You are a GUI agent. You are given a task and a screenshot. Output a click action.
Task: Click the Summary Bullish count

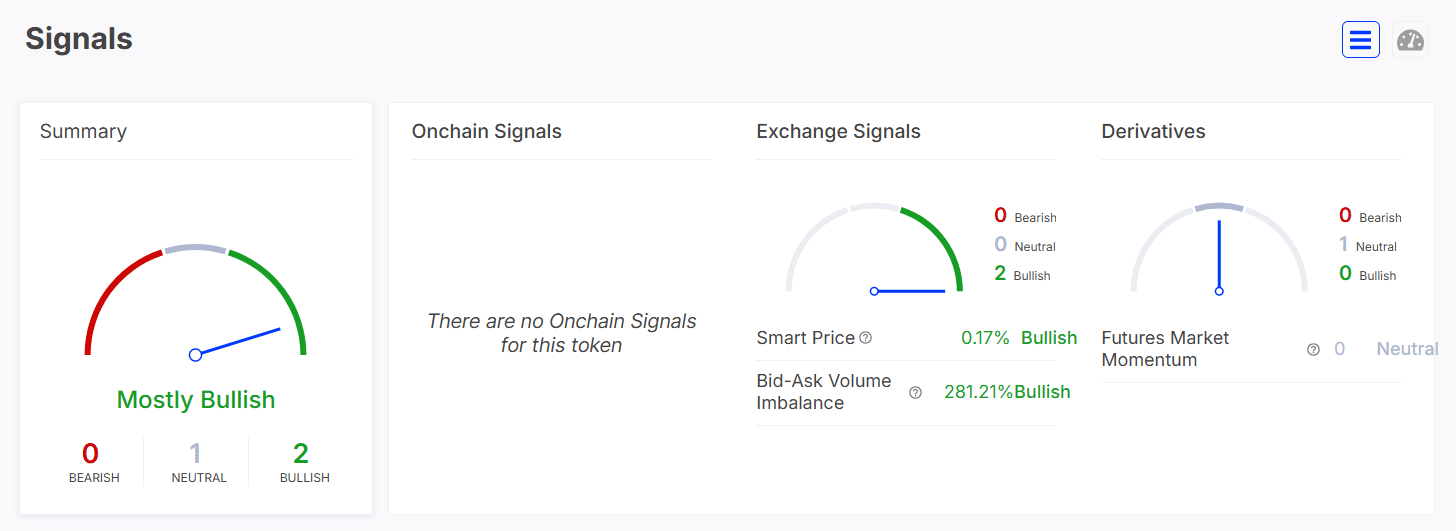pos(301,454)
